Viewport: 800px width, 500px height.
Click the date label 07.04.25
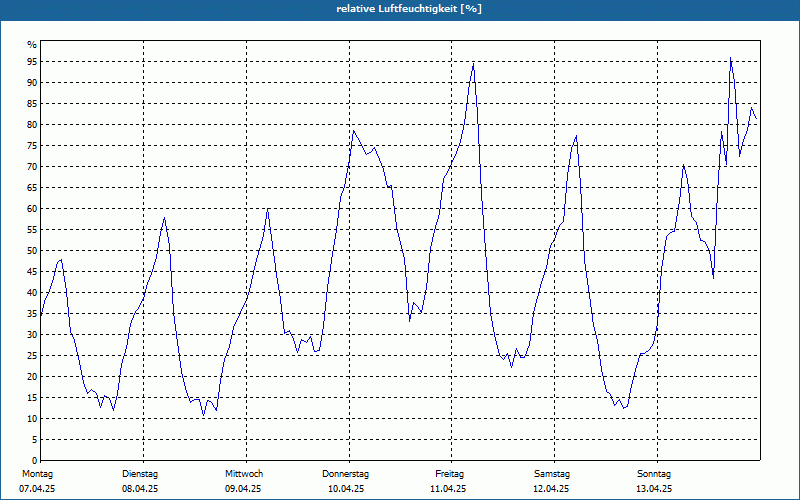[x=37, y=489]
